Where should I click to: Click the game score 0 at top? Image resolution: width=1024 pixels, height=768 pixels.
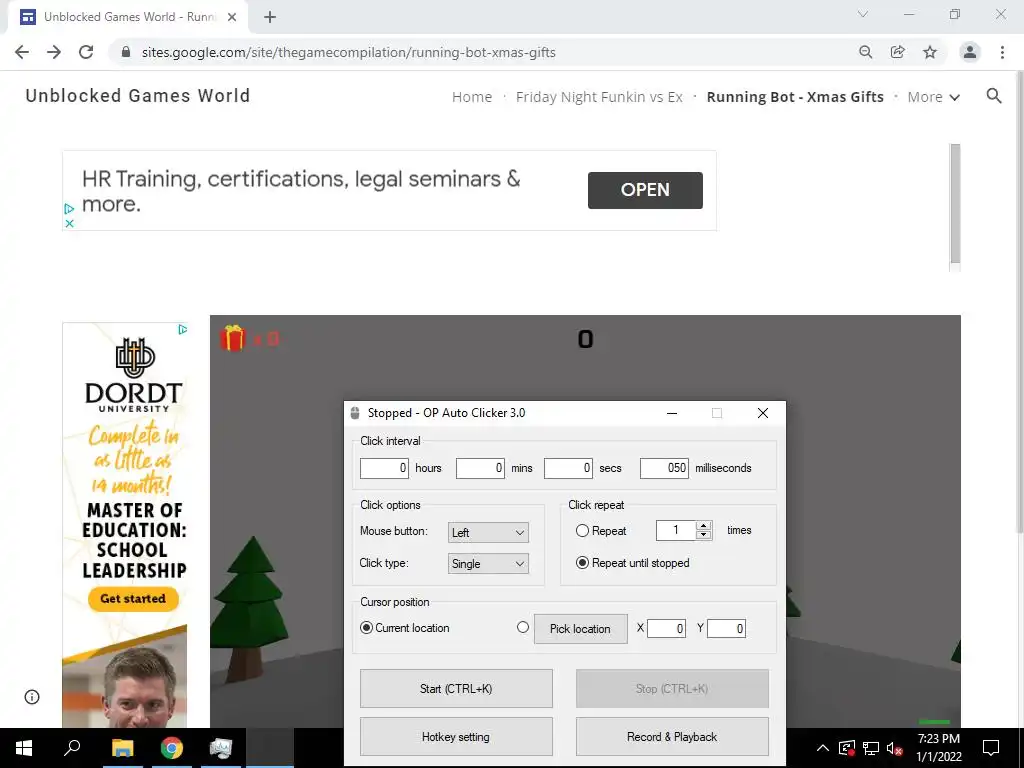(585, 339)
